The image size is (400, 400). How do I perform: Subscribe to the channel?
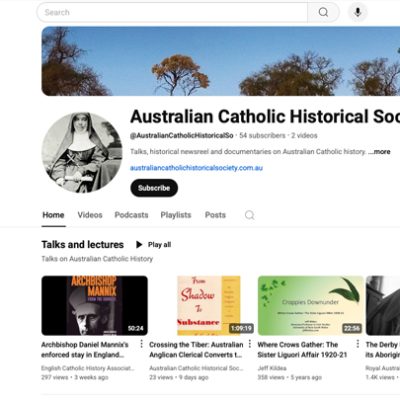[x=154, y=188]
